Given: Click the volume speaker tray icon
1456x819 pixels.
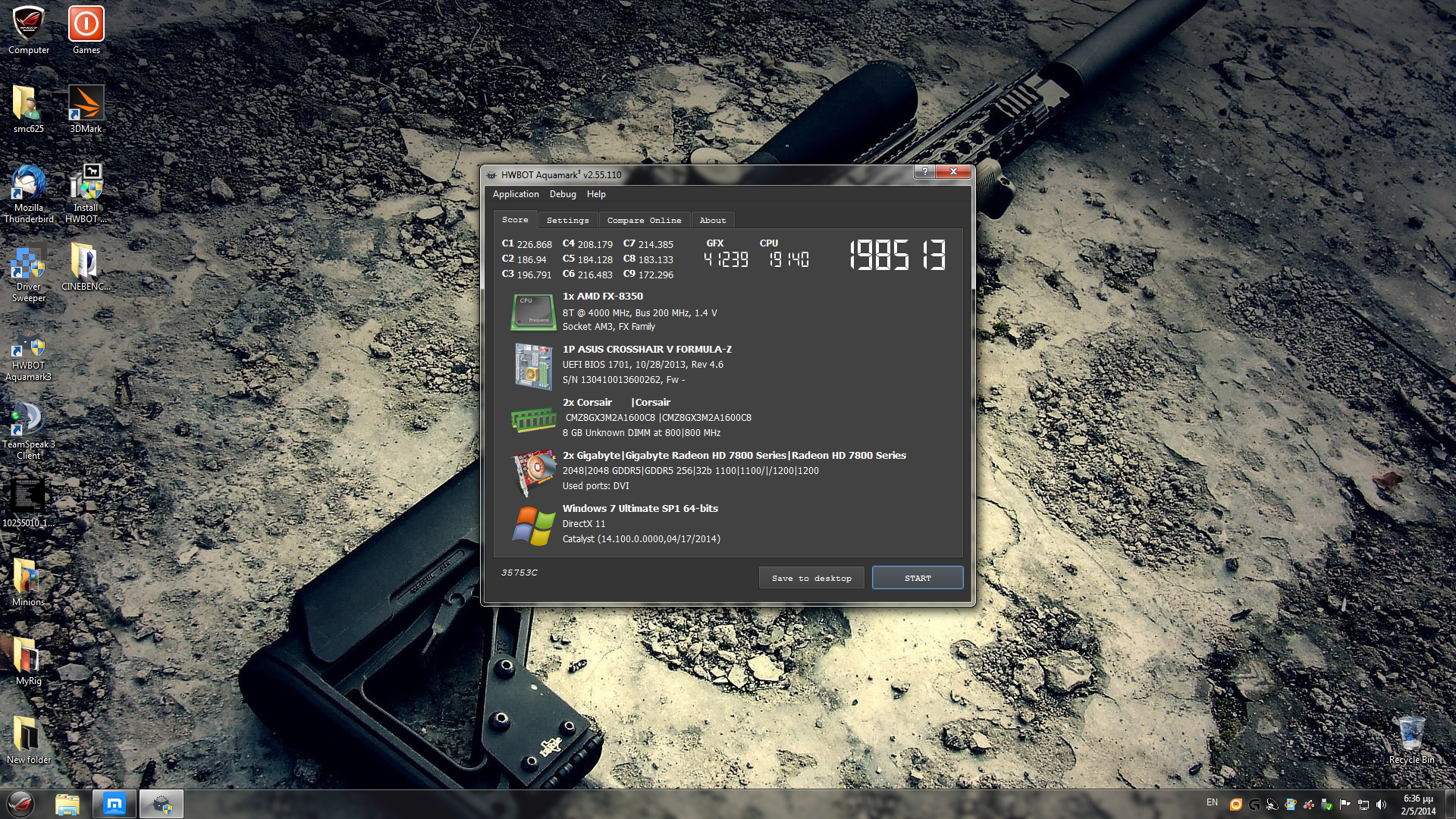Looking at the screenshot, I should 1381,805.
